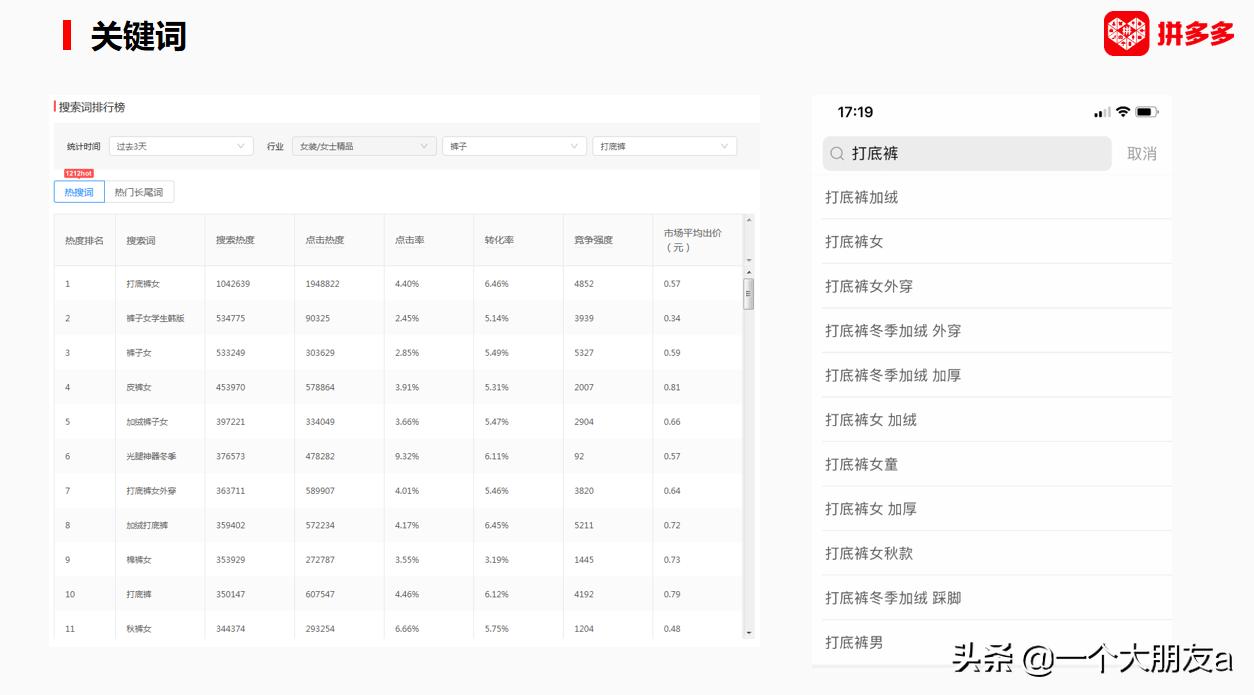
Task: Click search term 裤子女 in rank 3 row
Action: [x=140, y=353]
